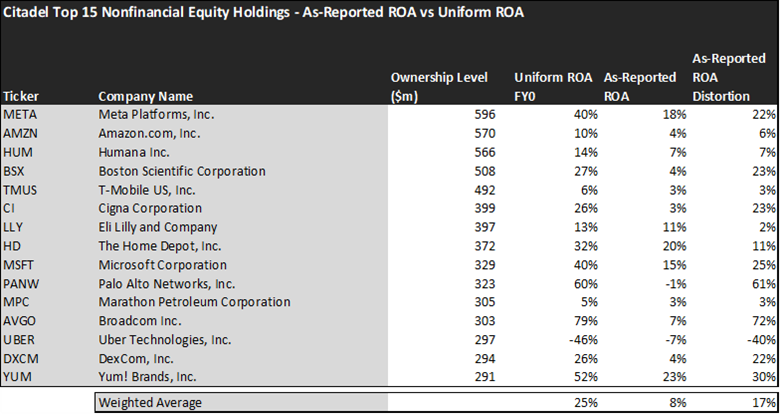Select the META ticker cell
The width and height of the screenshot is (780, 414).
[x=20, y=115]
